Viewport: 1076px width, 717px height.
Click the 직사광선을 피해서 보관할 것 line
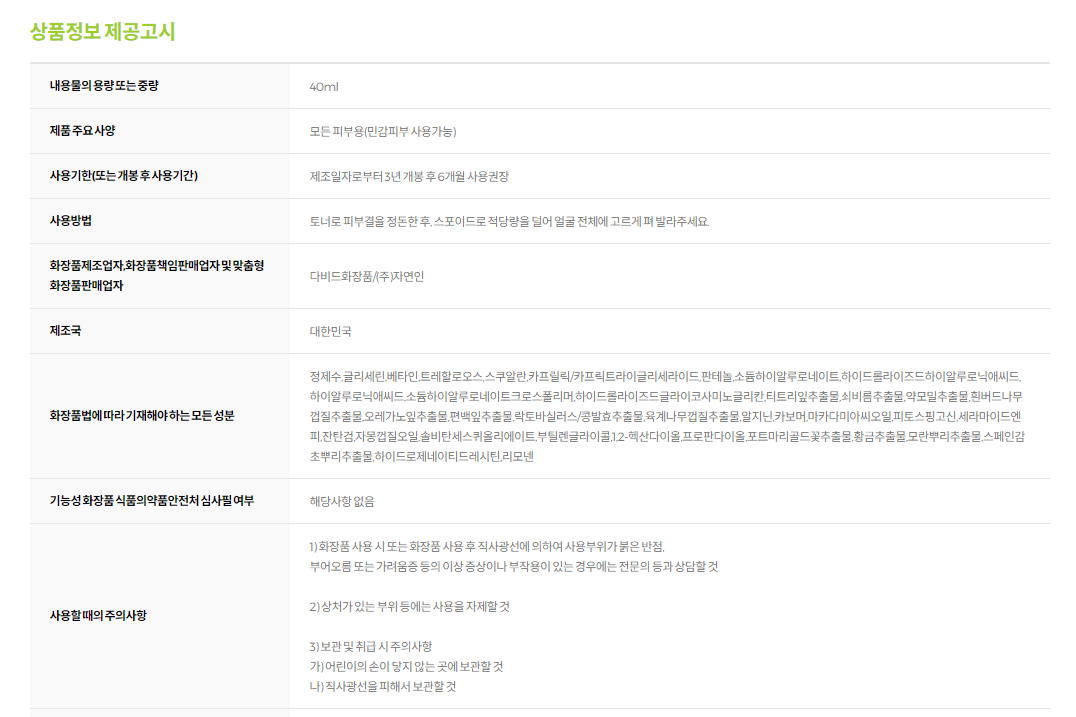382,686
